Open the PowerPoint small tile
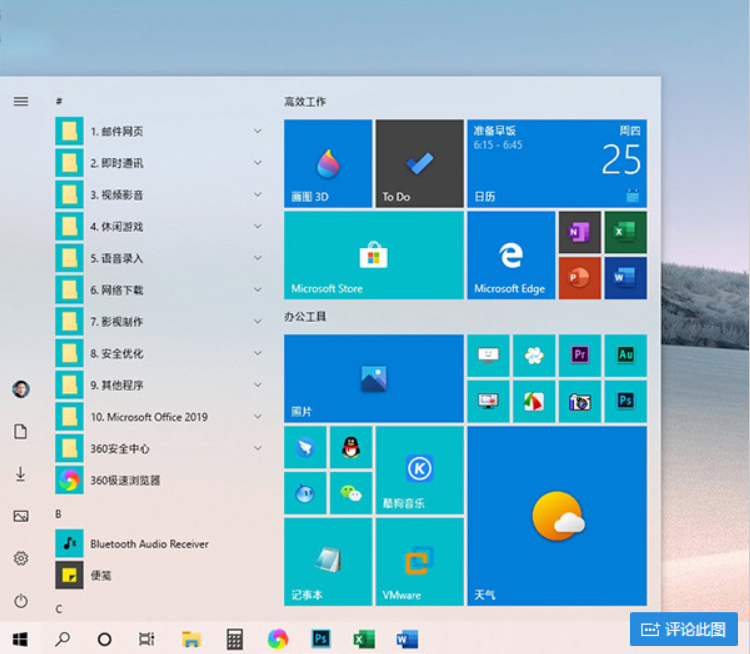Screen dimensions: 750x654 point(580,278)
